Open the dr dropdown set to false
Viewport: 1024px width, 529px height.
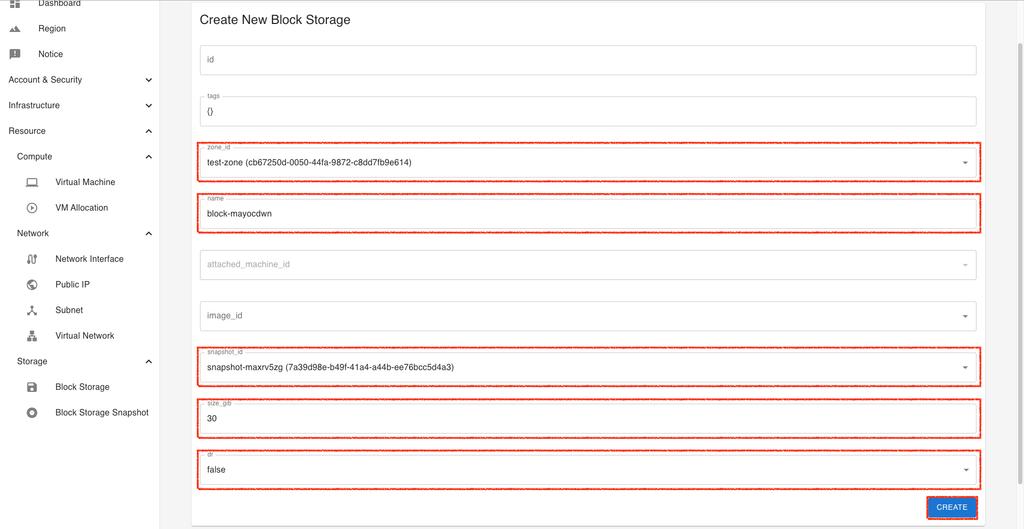[x=588, y=470]
